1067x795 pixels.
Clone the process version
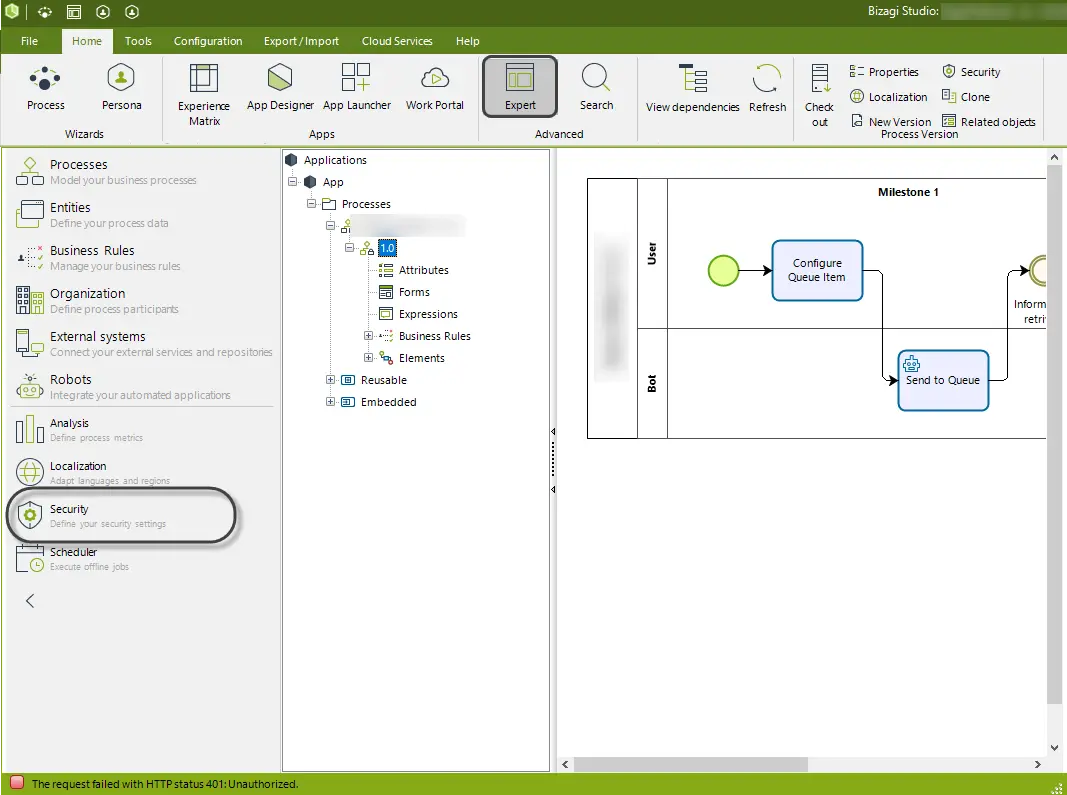(966, 97)
